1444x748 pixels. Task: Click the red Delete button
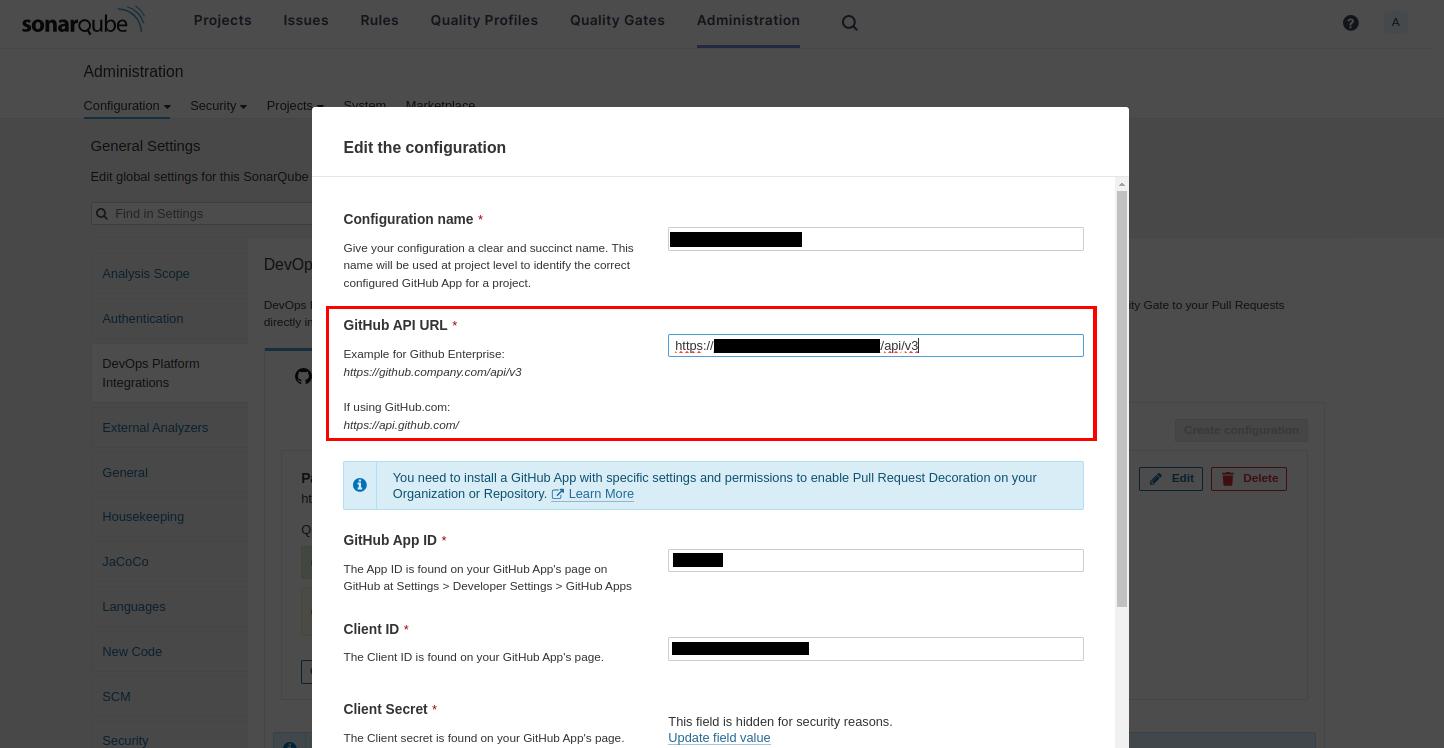pos(1249,479)
